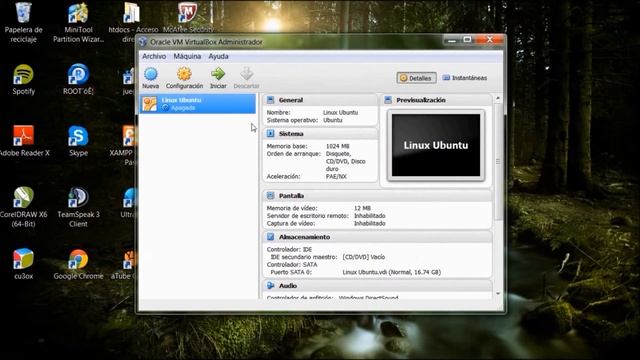Click the General section icon

(270, 100)
